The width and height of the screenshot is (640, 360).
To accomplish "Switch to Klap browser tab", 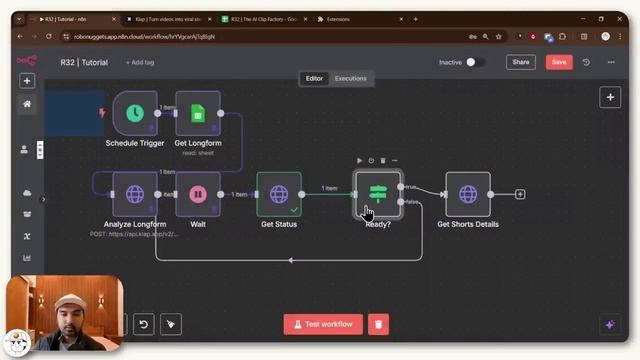I will pyautogui.click(x=168, y=19).
